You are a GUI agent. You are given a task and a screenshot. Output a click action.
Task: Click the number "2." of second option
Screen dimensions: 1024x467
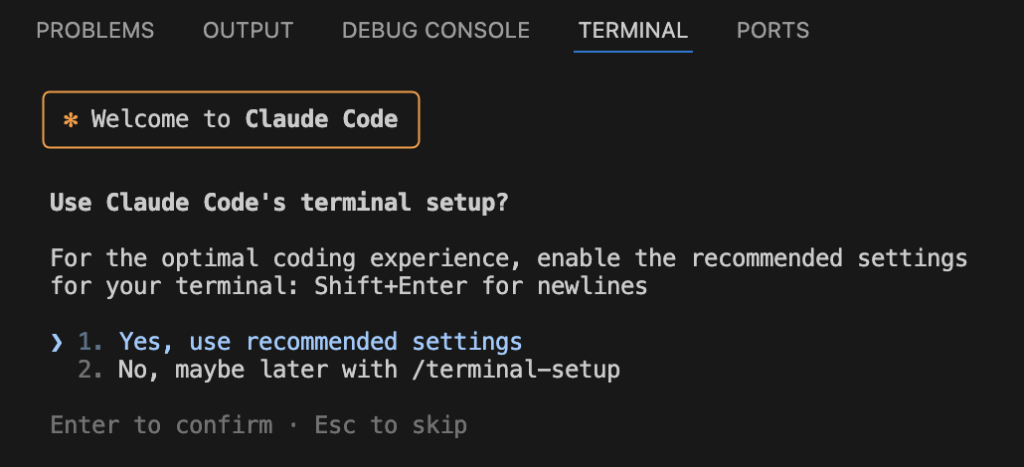click(91, 370)
